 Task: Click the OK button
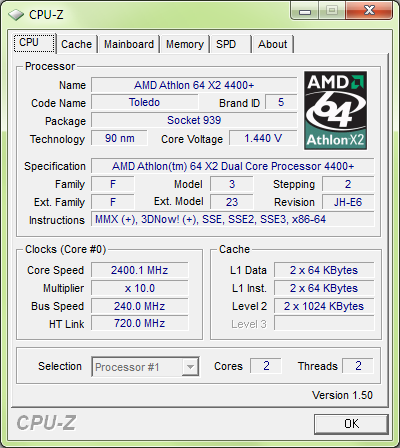(x=351, y=424)
